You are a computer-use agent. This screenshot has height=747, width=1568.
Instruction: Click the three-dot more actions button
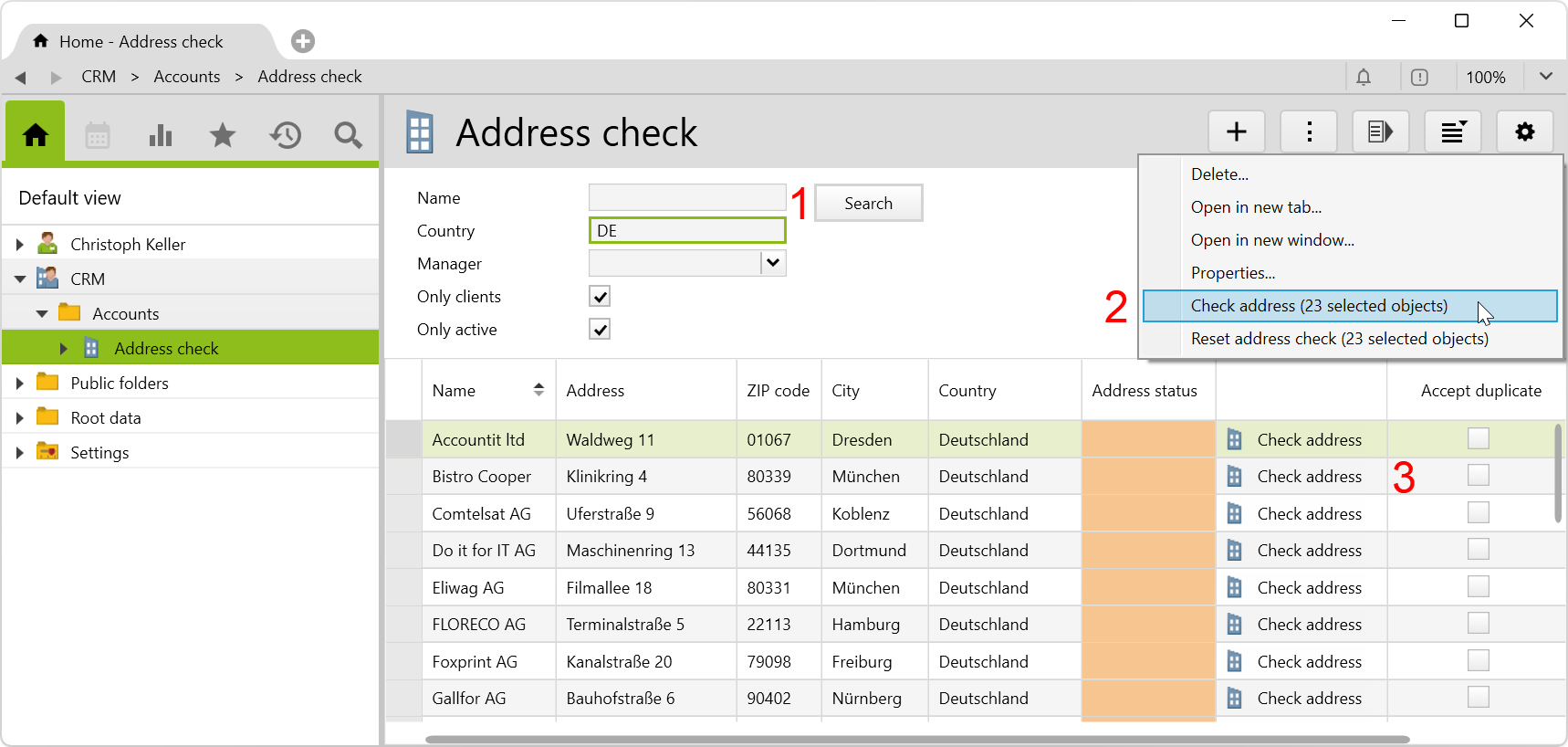(1309, 132)
